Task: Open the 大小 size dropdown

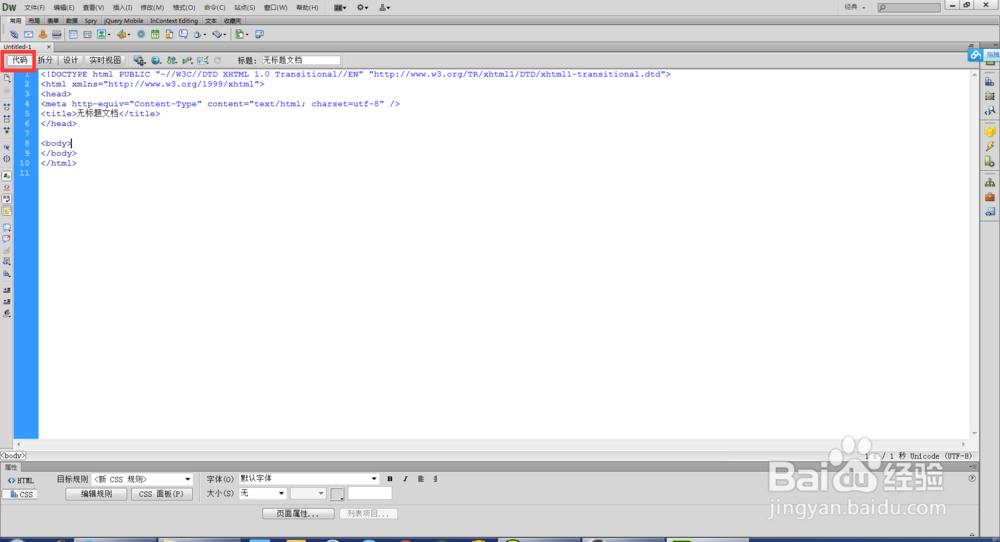Action: pos(262,494)
